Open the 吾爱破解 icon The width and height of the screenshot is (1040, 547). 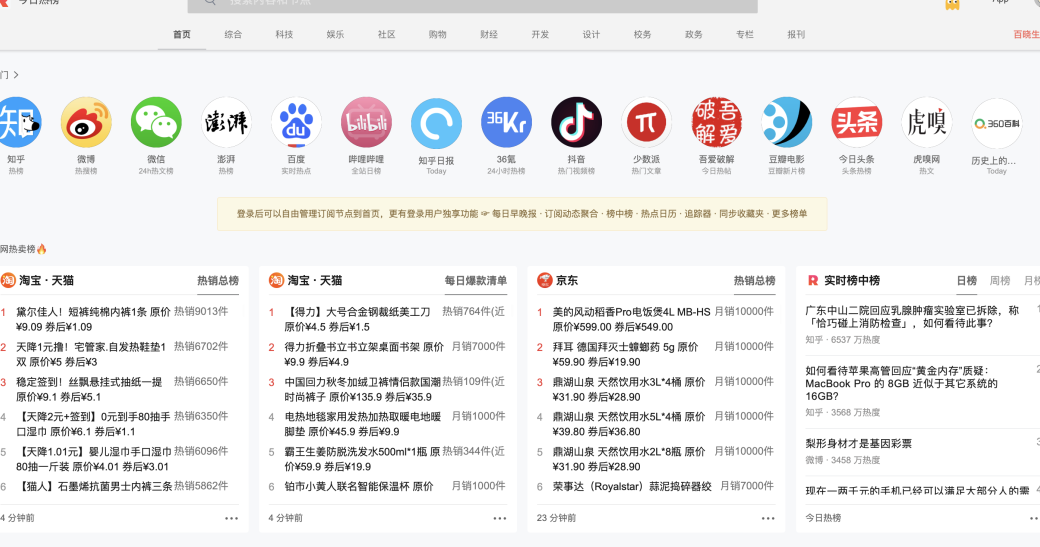click(x=716, y=123)
